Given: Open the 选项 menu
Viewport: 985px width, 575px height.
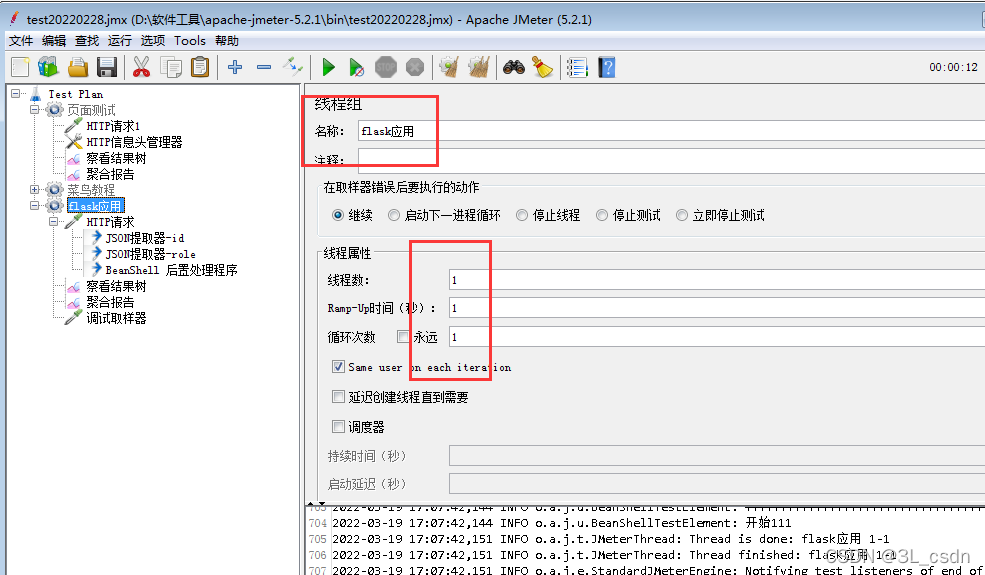Looking at the screenshot, I should tap(153, 41).
